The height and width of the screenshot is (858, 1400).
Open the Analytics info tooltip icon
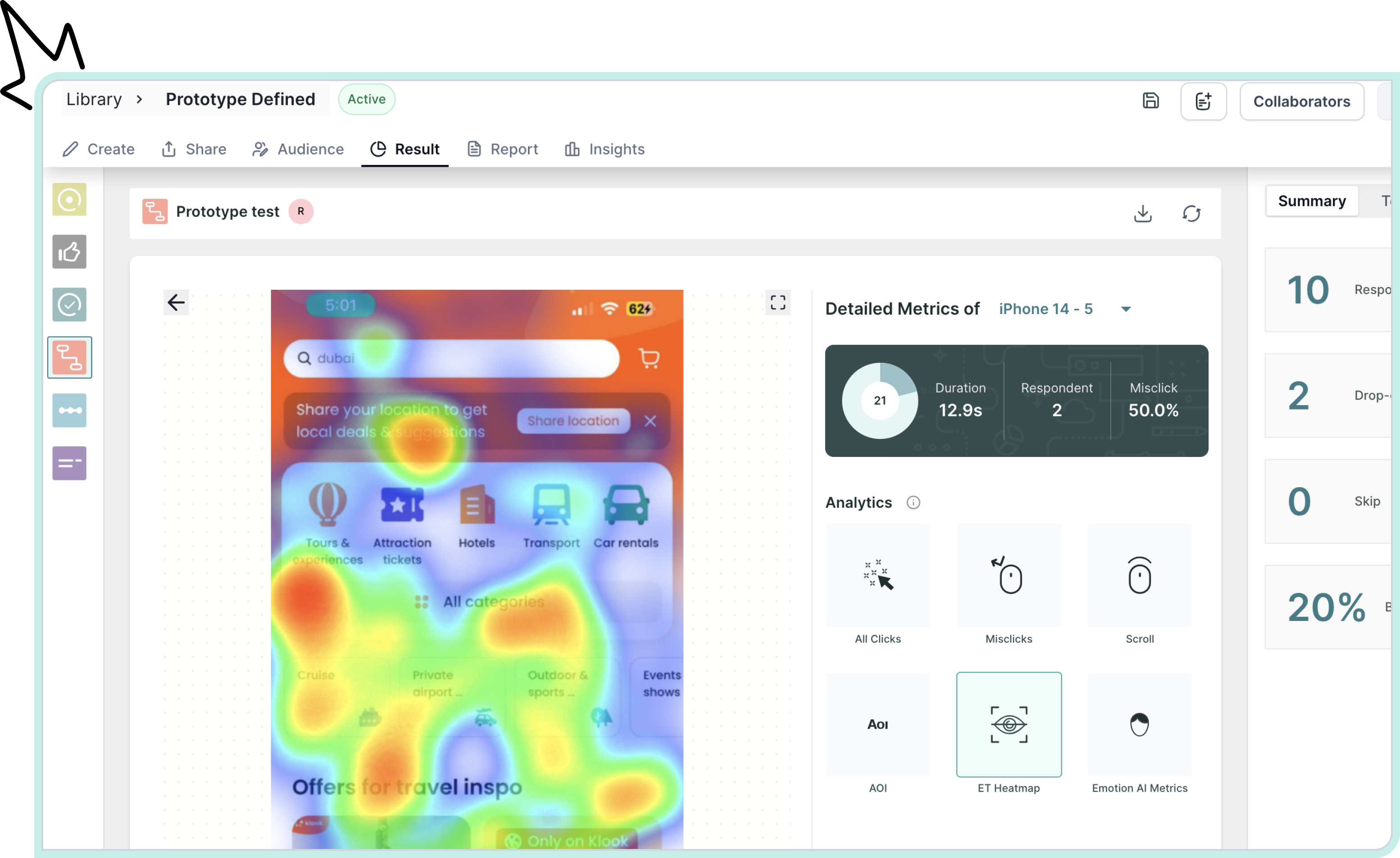(913, 502)
